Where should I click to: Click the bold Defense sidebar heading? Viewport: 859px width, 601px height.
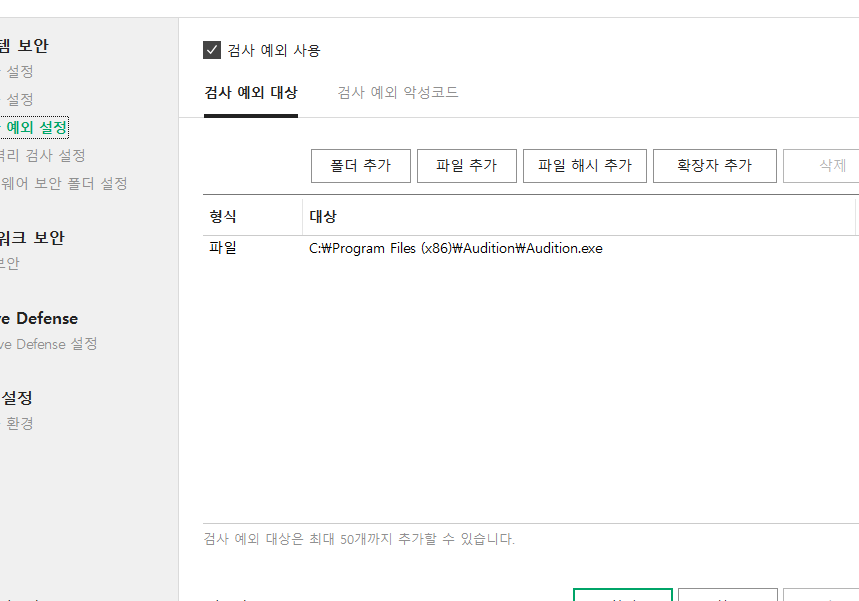[x=38, y=318]
